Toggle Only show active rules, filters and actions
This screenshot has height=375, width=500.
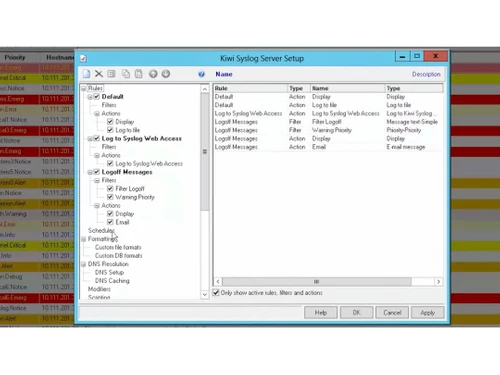216,293
